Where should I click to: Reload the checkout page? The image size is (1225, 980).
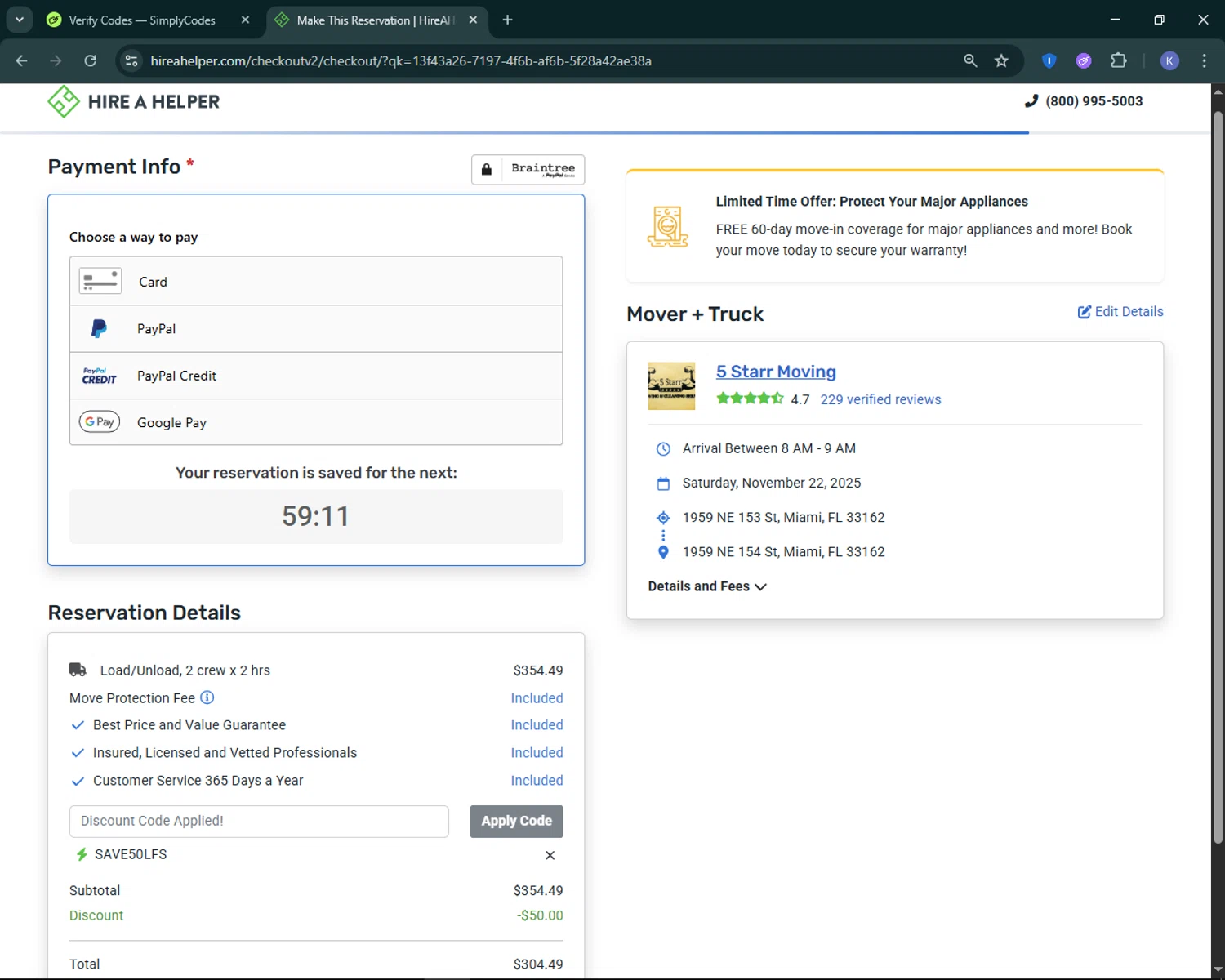point(91,60)
